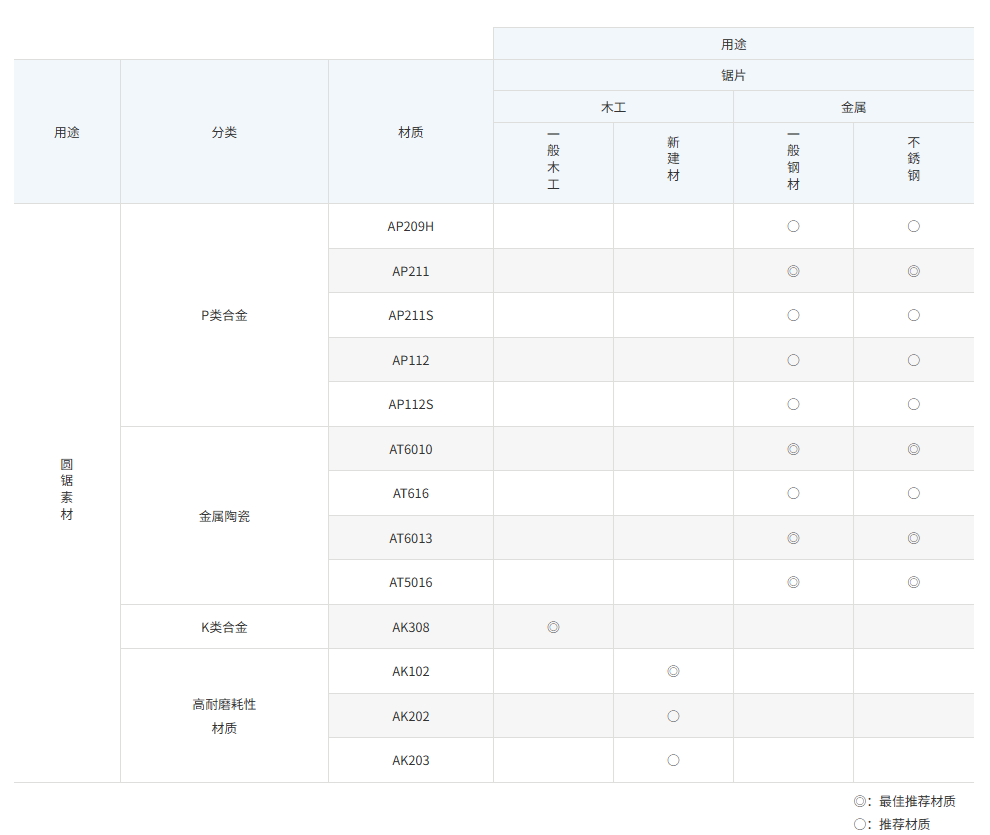Click the AT616 circle mark under 一般钢材
Viewport: 990px width, 835px height.
[x=793, y=493]
